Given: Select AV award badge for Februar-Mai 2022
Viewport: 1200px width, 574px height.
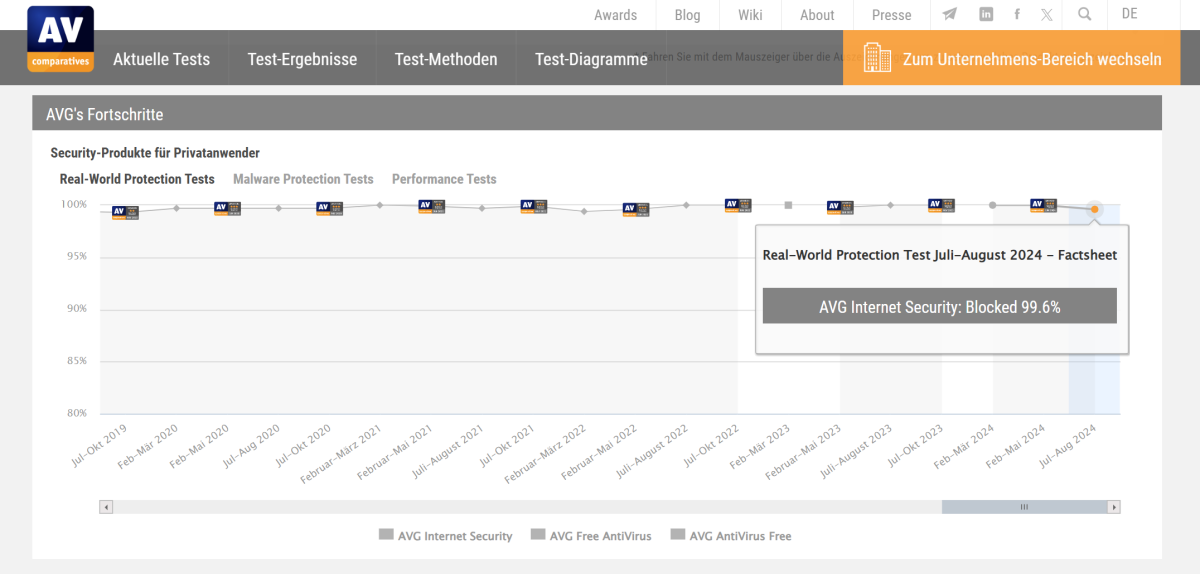Looking at the screenshot, I should click(x=635, y=209).
